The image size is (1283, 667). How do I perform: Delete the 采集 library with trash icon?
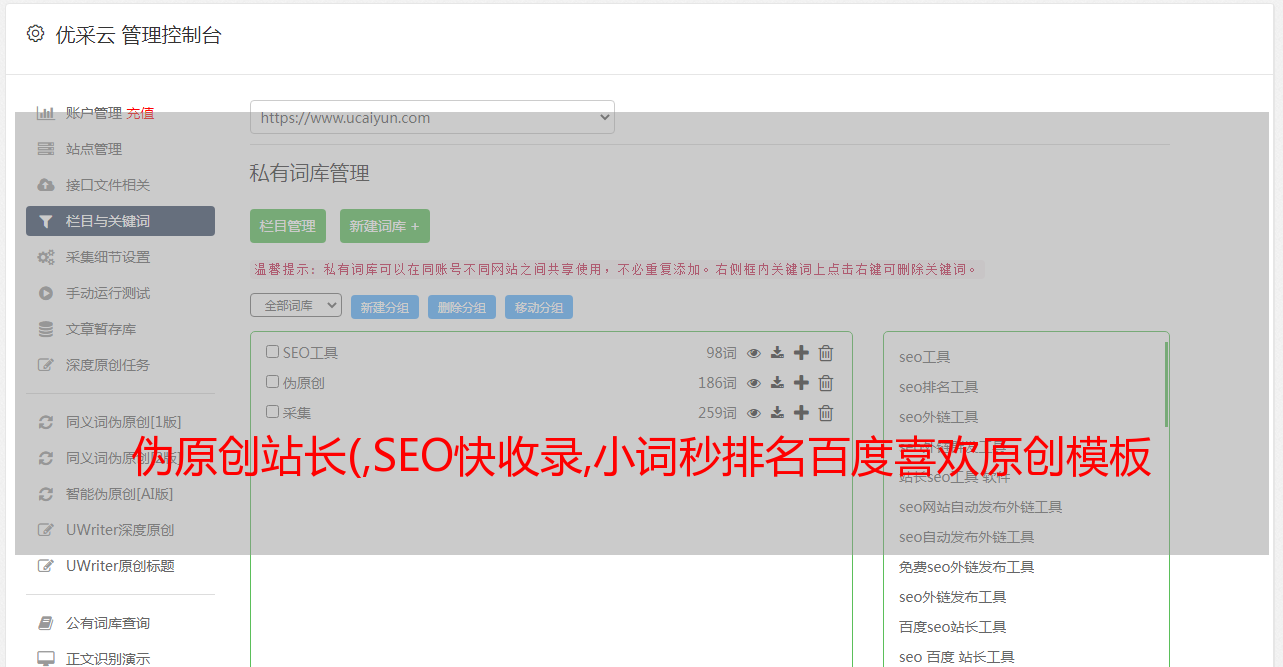[x=826, y=413]
